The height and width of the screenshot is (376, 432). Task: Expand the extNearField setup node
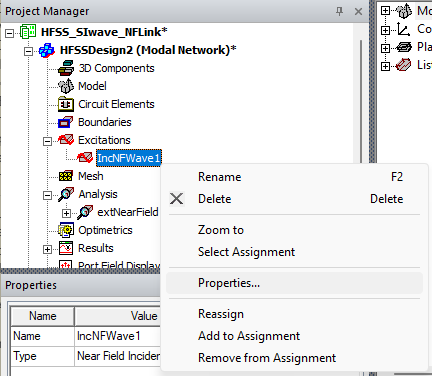coord(67,213)
